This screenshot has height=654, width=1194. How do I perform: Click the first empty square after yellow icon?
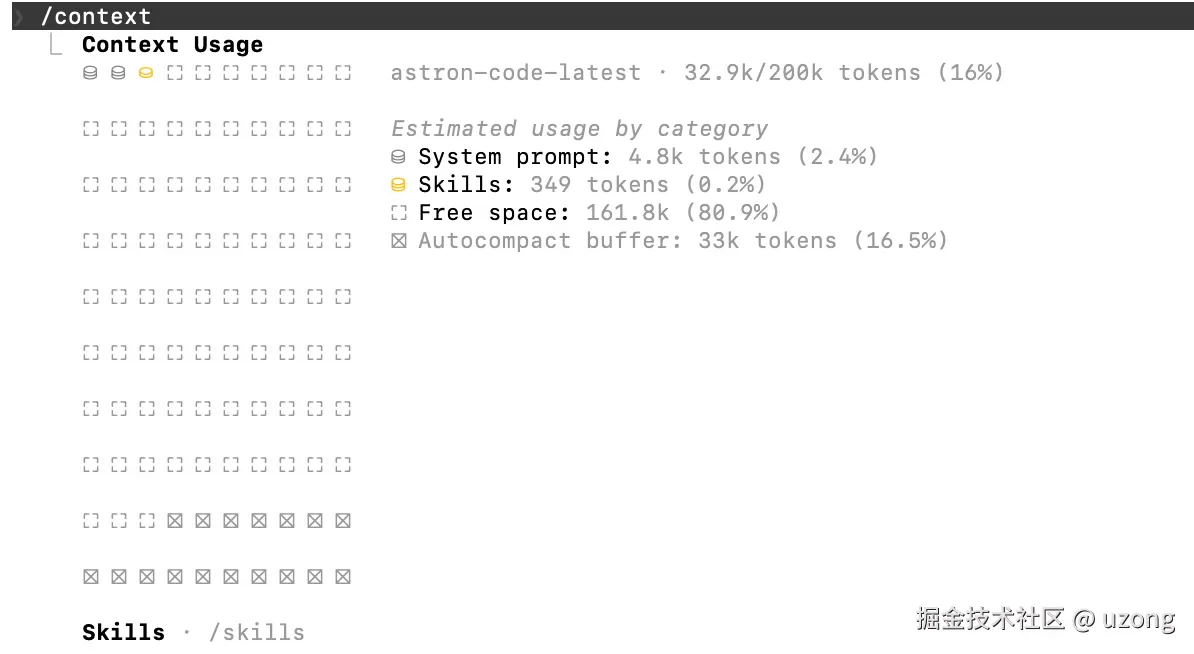(174, 73)
